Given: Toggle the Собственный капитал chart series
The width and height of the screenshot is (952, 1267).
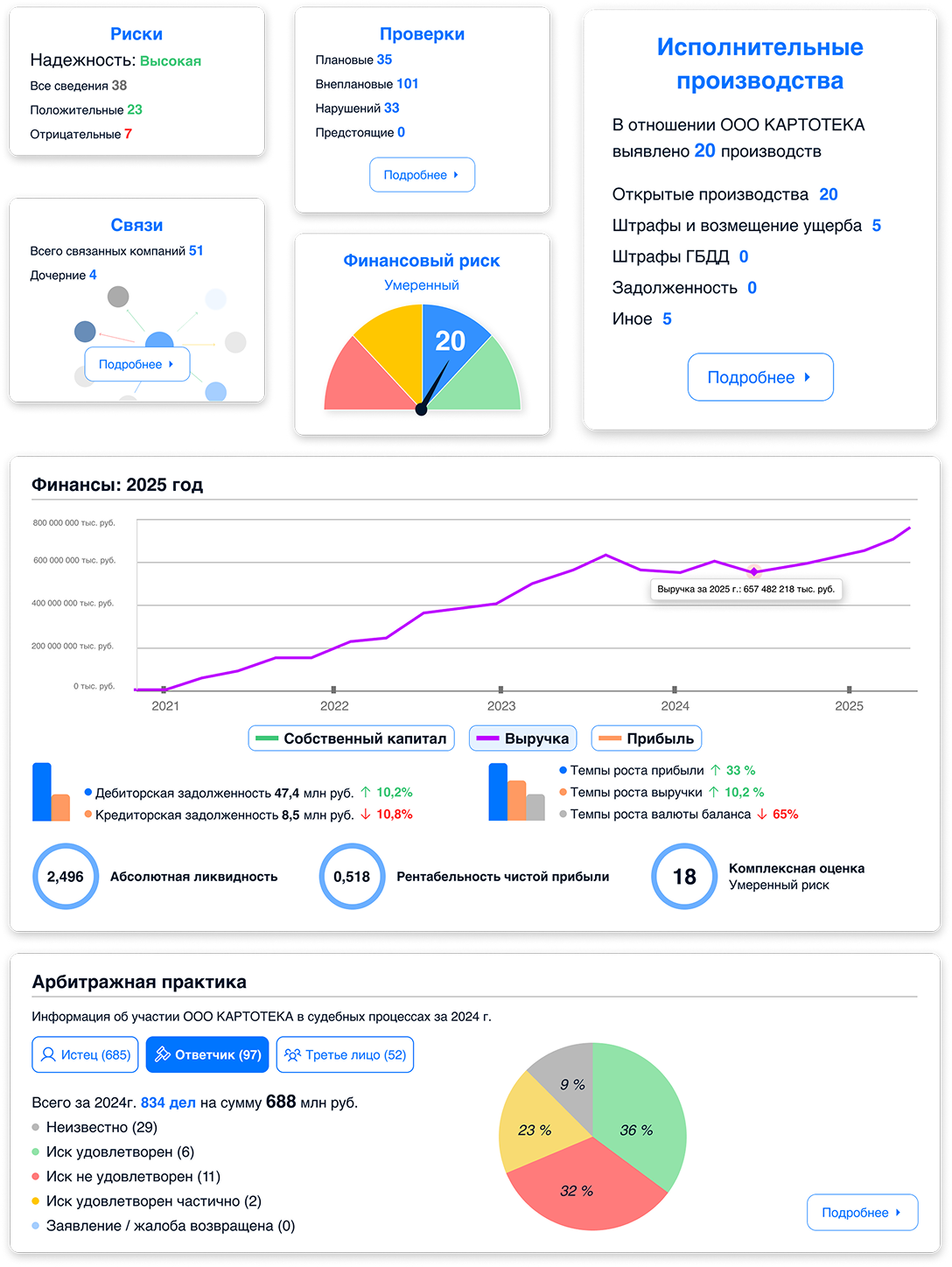Looking at the screenshot, I should (352, 738).
